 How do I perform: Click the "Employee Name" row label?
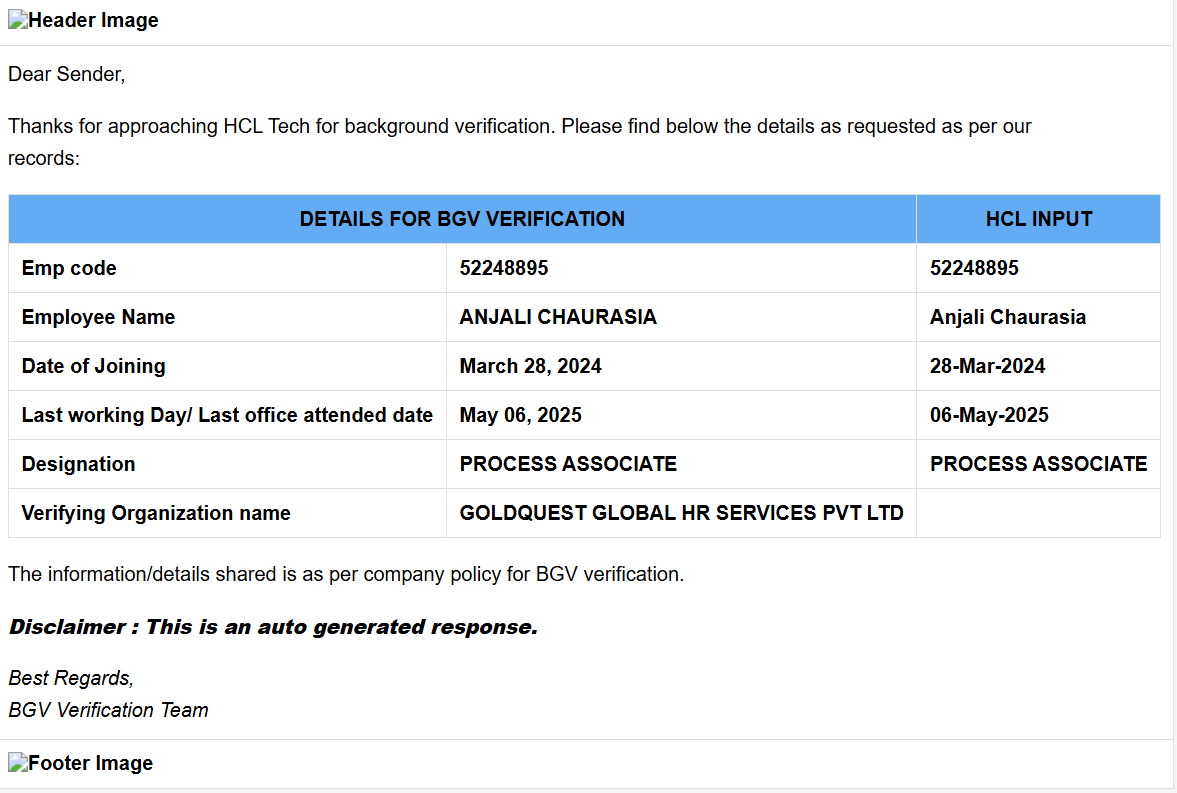(x=98, y=317)
